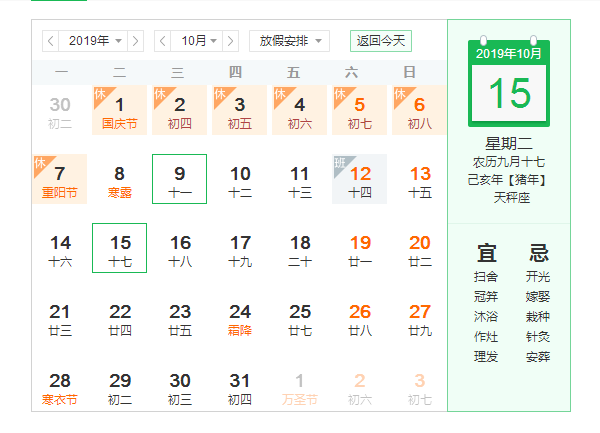The width and height of the screenshot is (600, 433).
Task: Click the 返回今天 button
Action: [x=381, y=41]
